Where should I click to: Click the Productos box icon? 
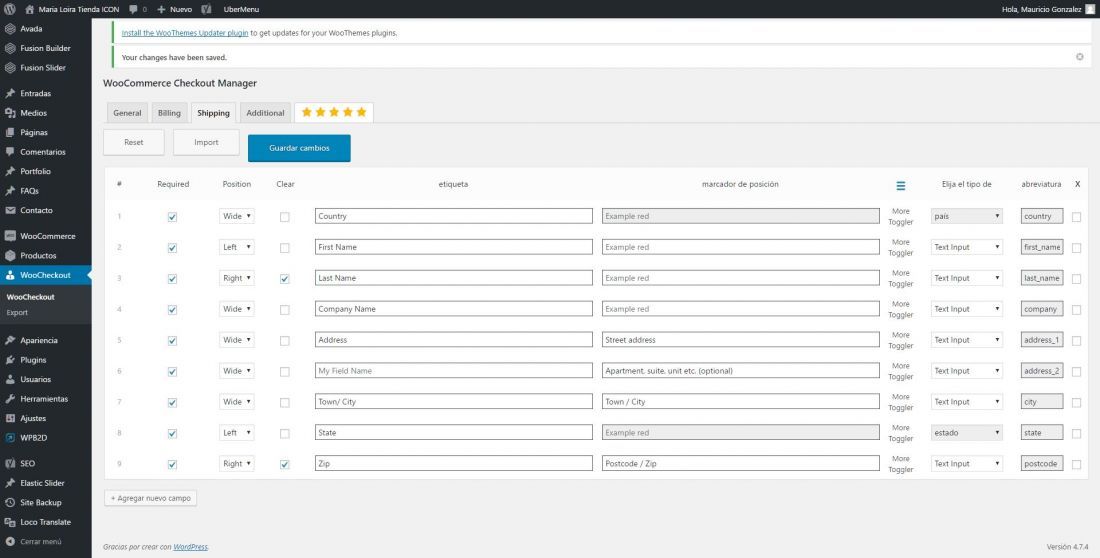10,255
